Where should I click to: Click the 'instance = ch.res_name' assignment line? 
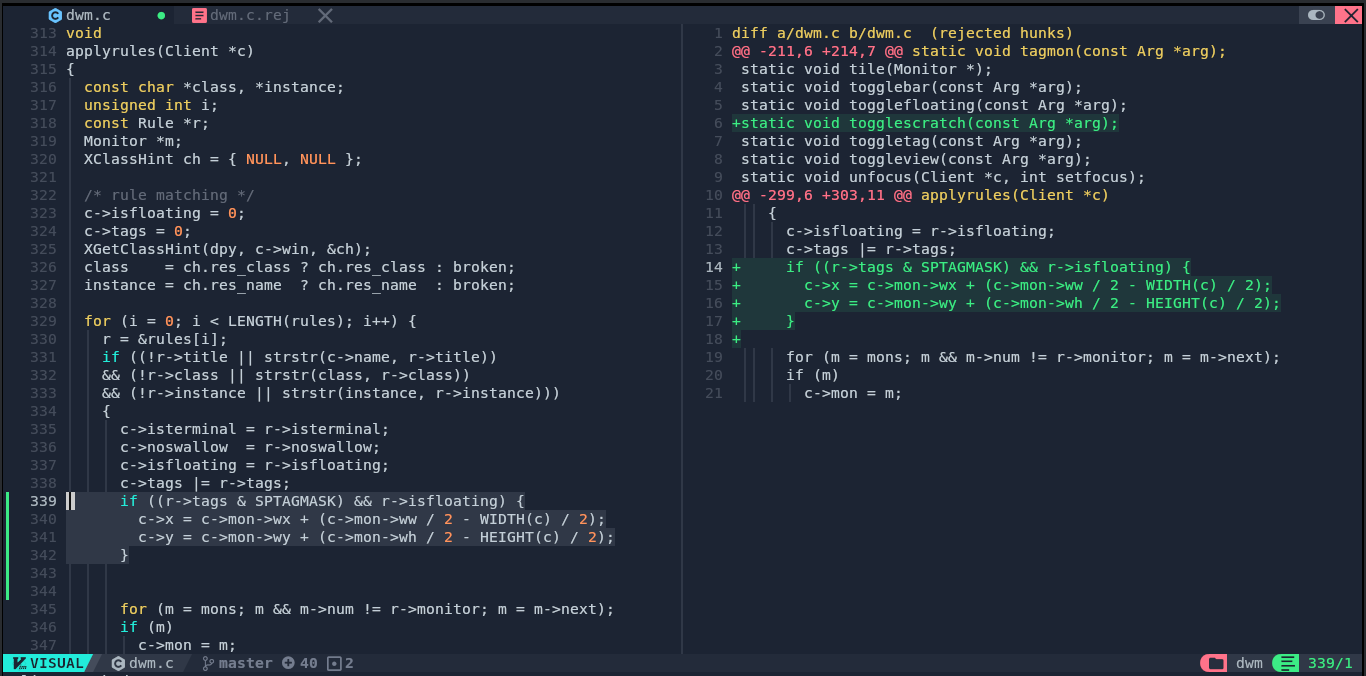(300, 285)
